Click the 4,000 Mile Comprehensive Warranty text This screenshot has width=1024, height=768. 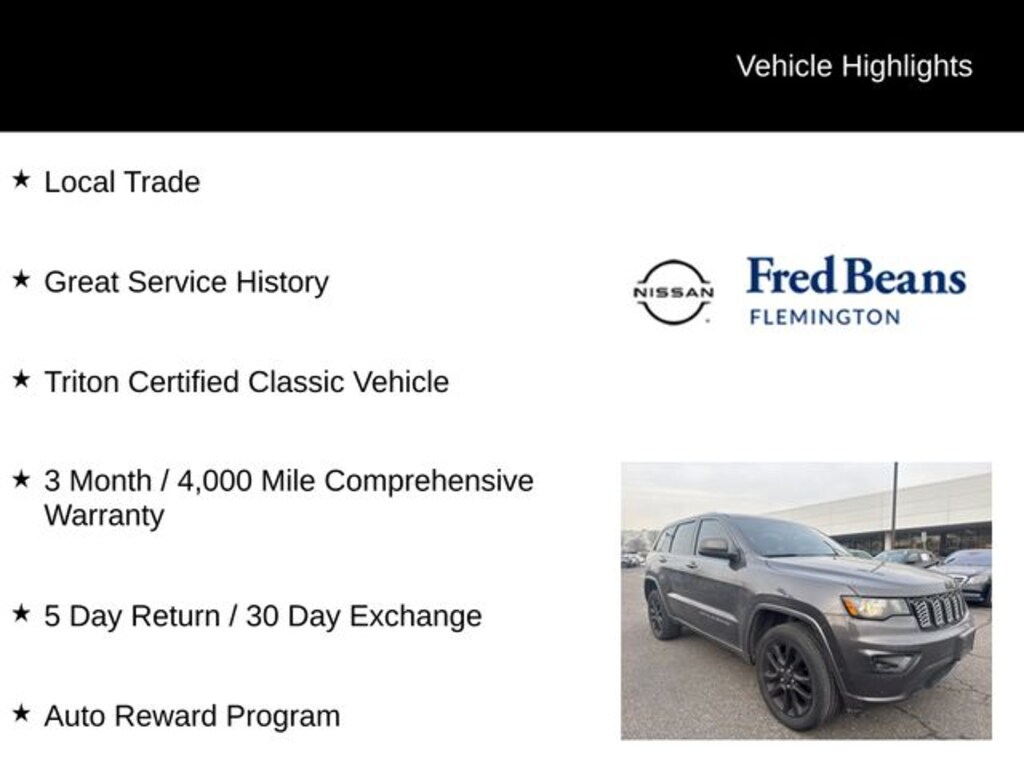click(288, 498)
